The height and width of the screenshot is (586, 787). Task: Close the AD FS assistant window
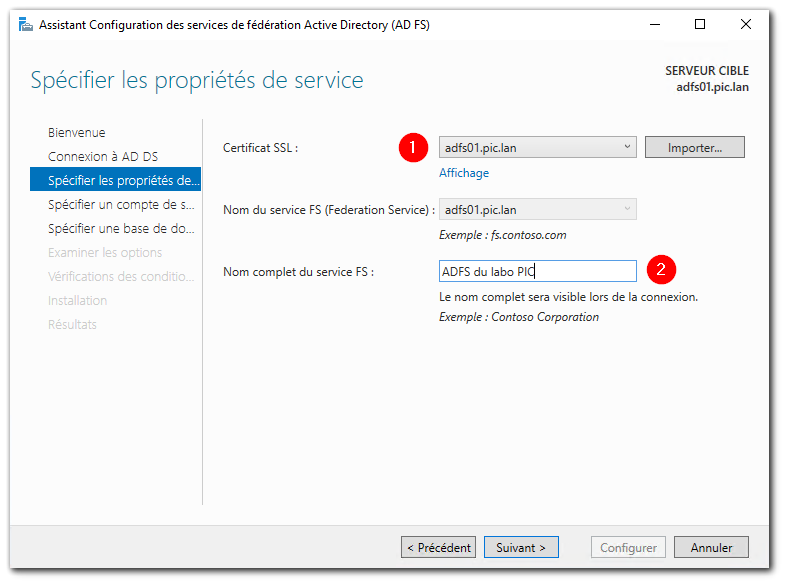pyautogui.click(x=746, y=25)
